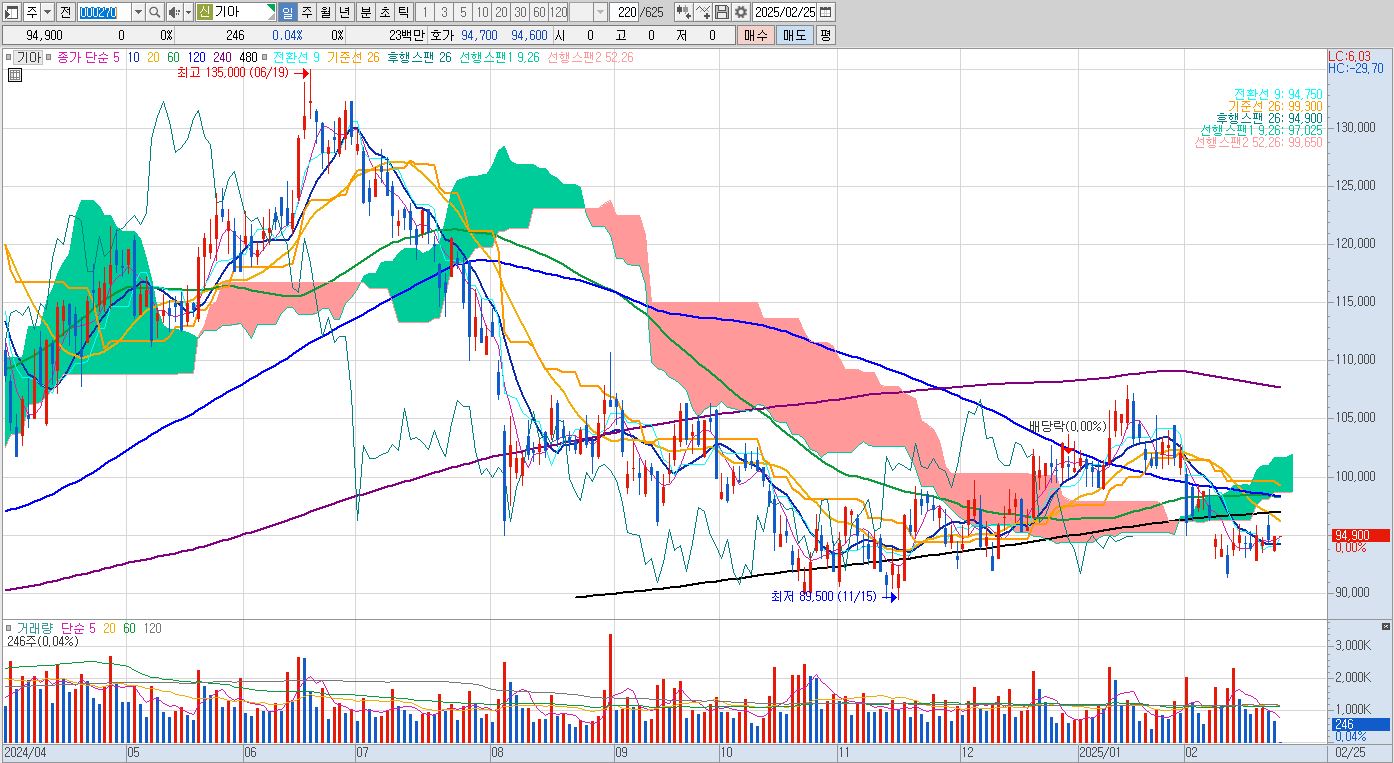Screen dimensions: 1394x763
Task: Switch to 년 yearly period
Action: pos(345,12)
